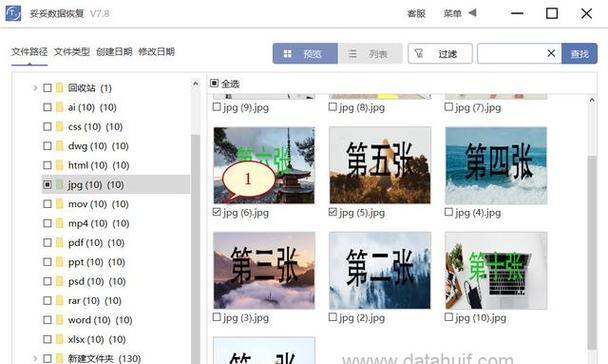Switch to the 修改日期 tab

coord(156,52)
